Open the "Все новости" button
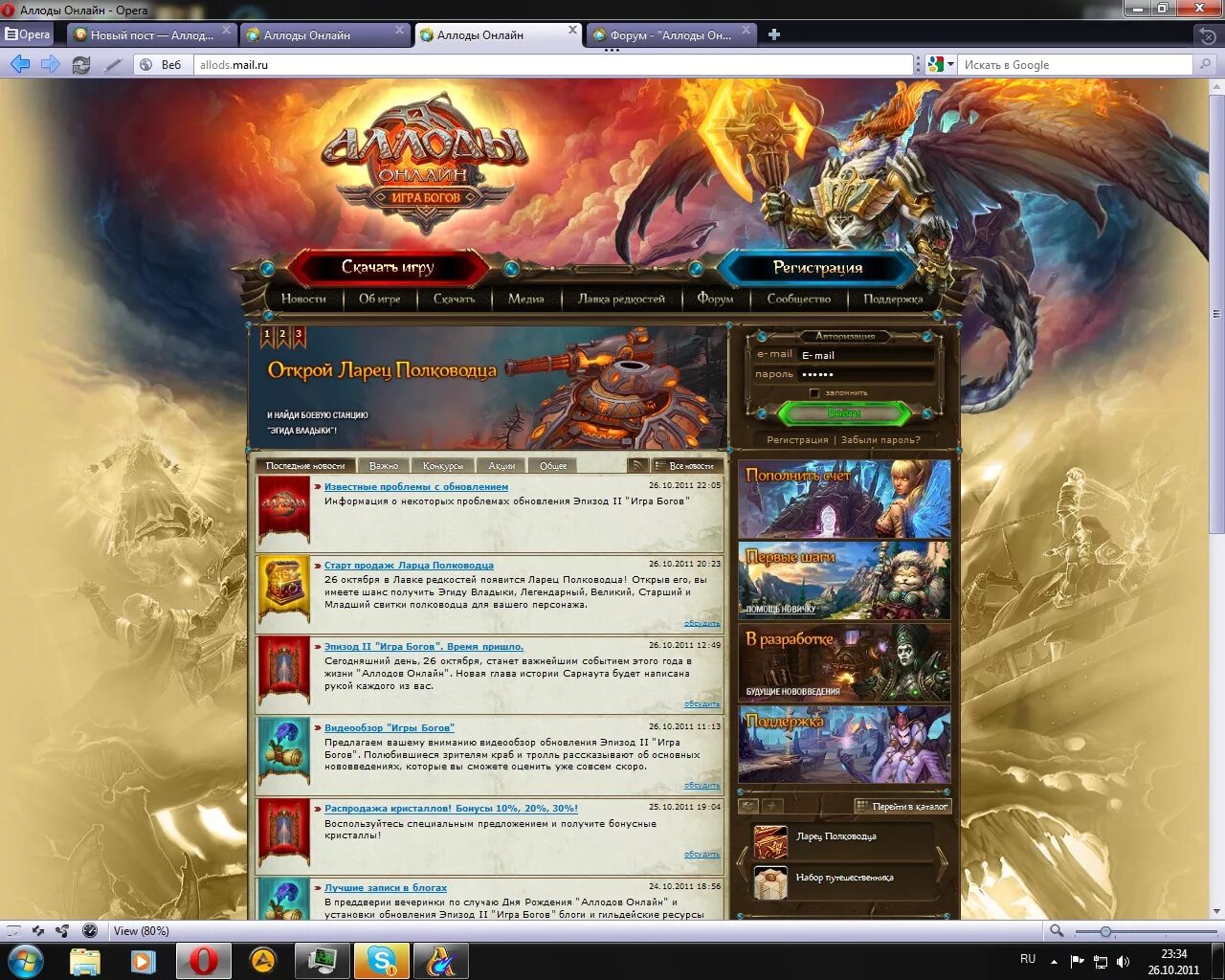This screenshot has width=1225, height=980. pos(685,465)
